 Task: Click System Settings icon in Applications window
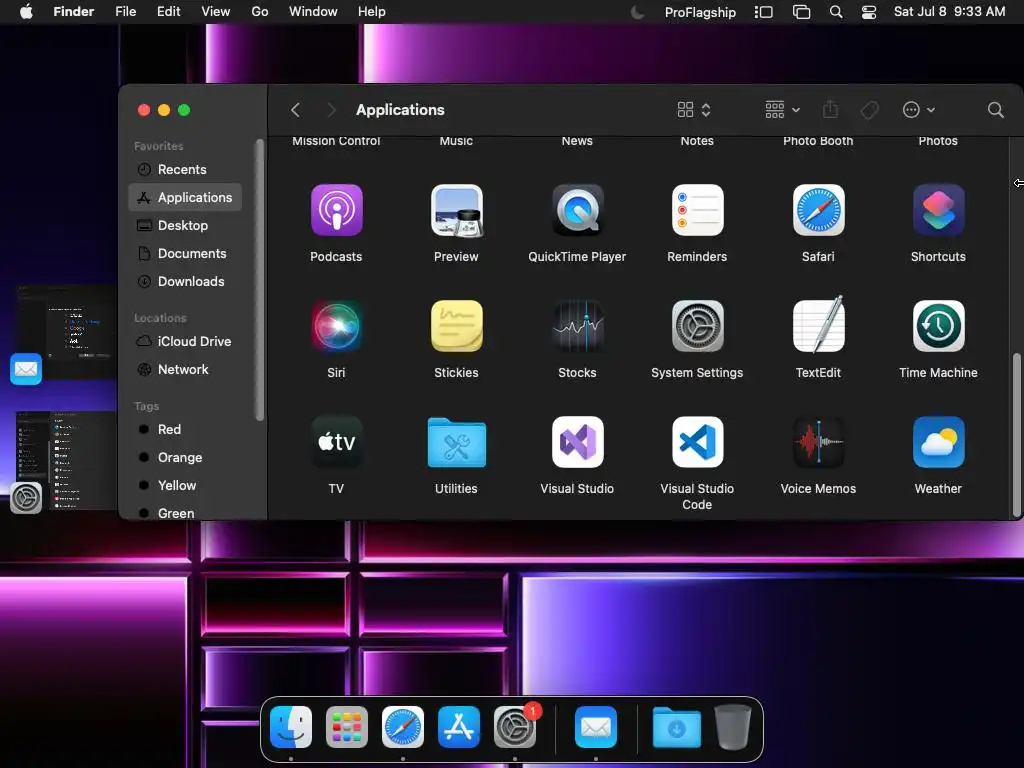697,326
